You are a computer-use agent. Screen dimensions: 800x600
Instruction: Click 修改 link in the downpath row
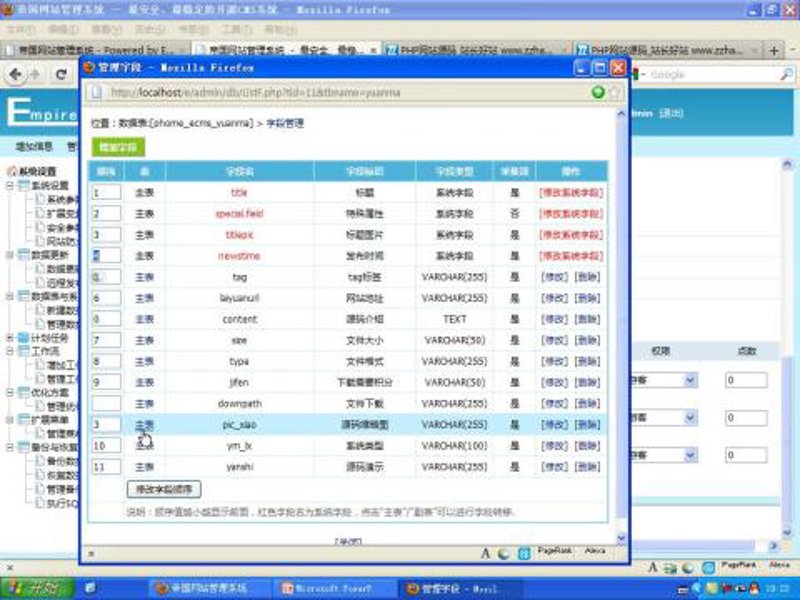555,404
